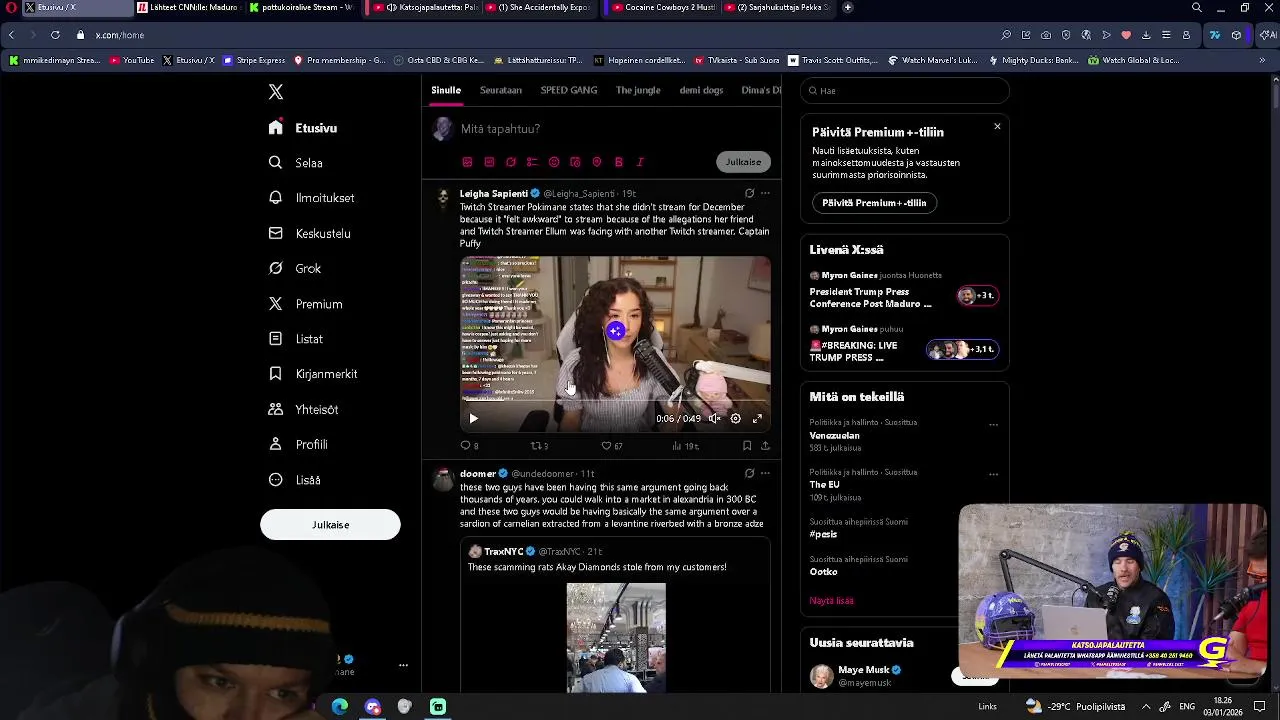Tag a location in the post

point(597,162)
